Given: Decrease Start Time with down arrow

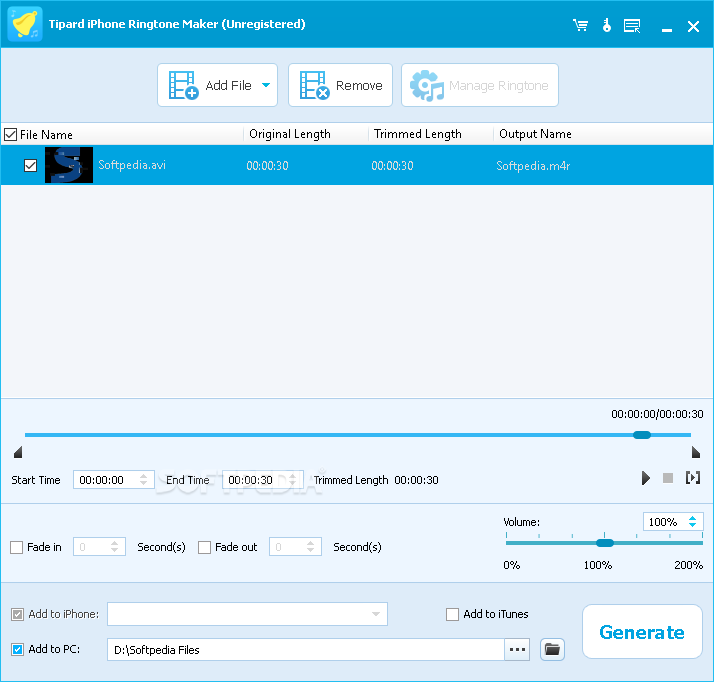Looking at the screenshot, I should point(143,484).
